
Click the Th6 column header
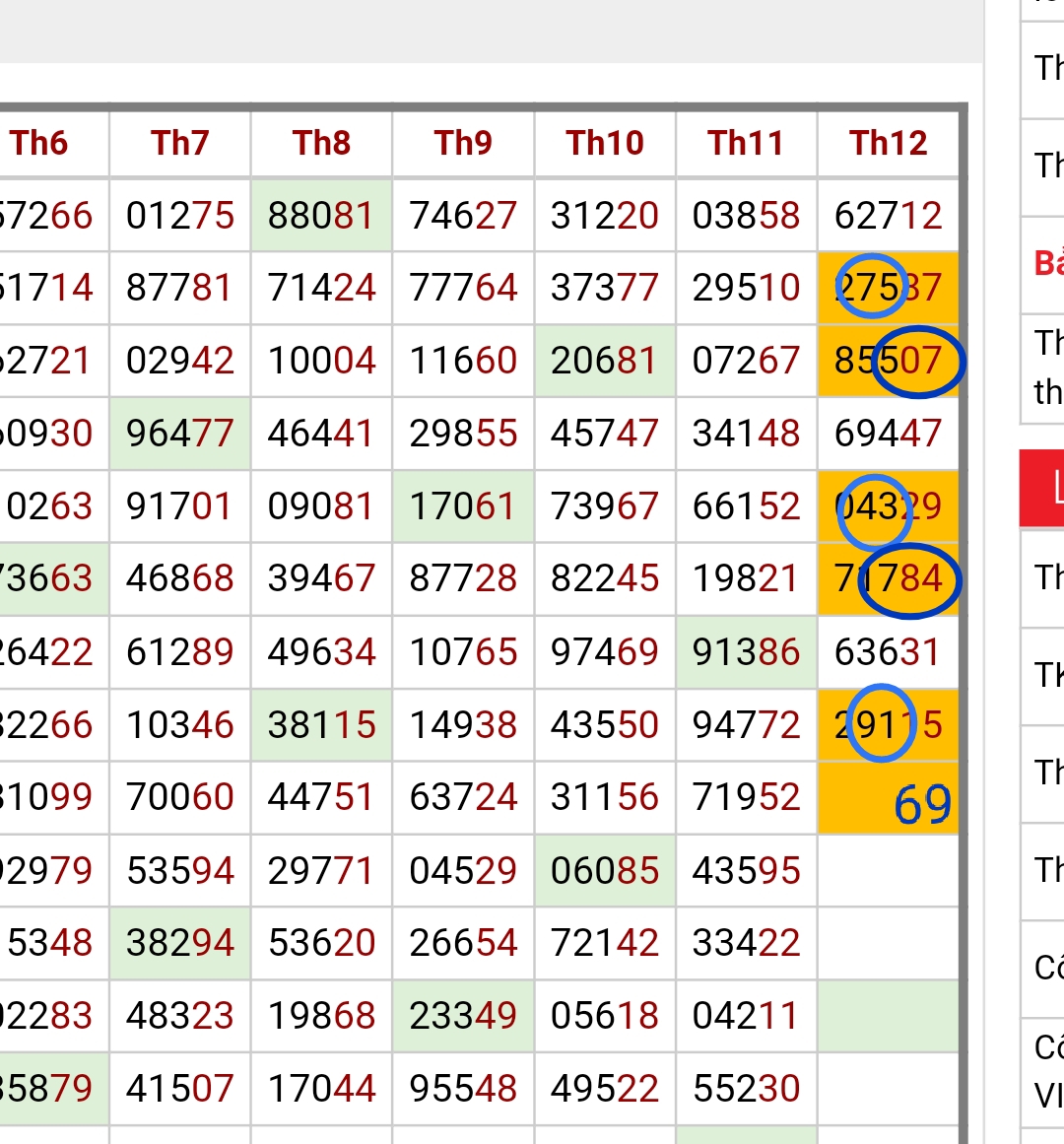[x=39, y=144]
